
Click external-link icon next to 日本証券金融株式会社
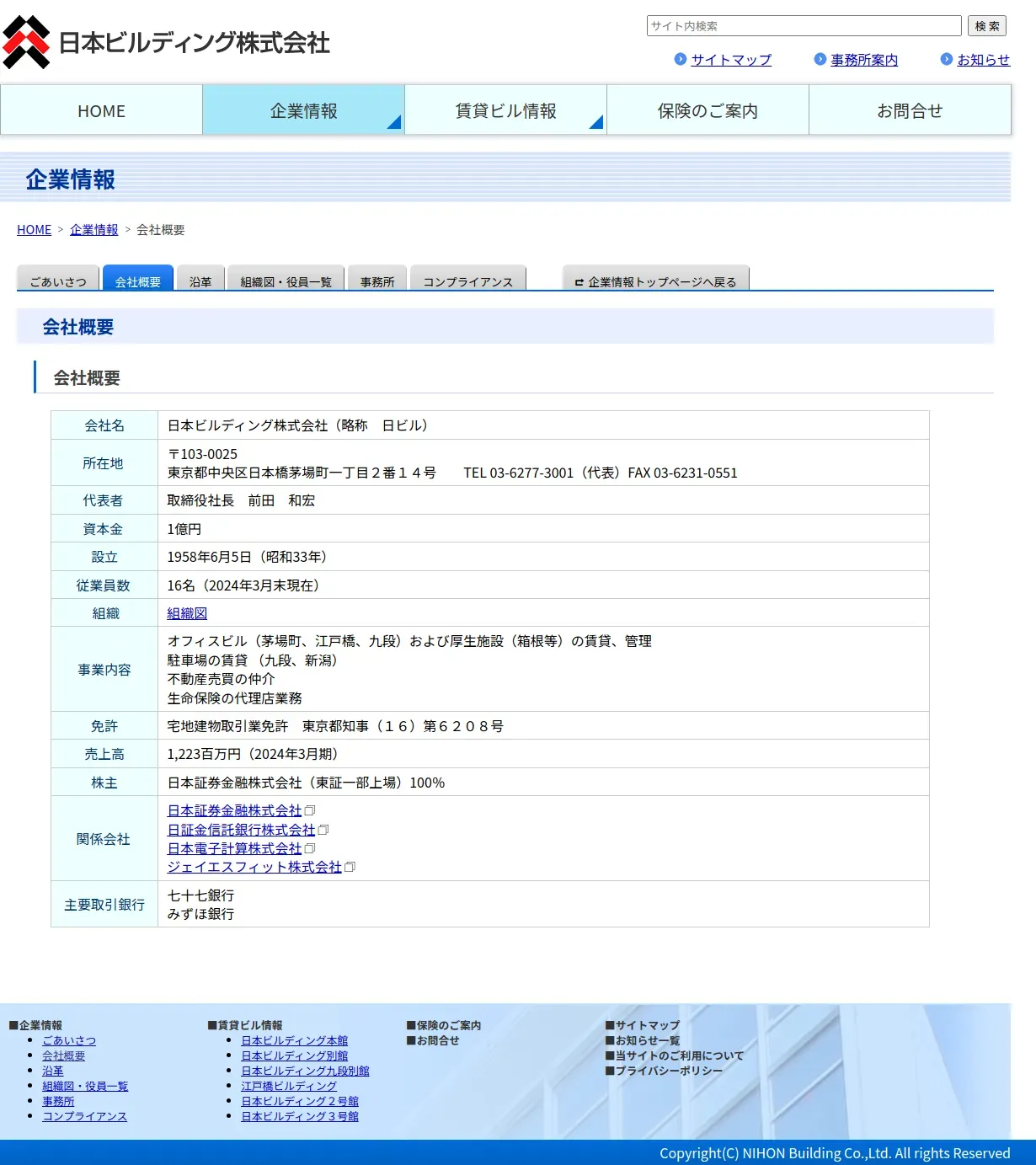point(309,810)
